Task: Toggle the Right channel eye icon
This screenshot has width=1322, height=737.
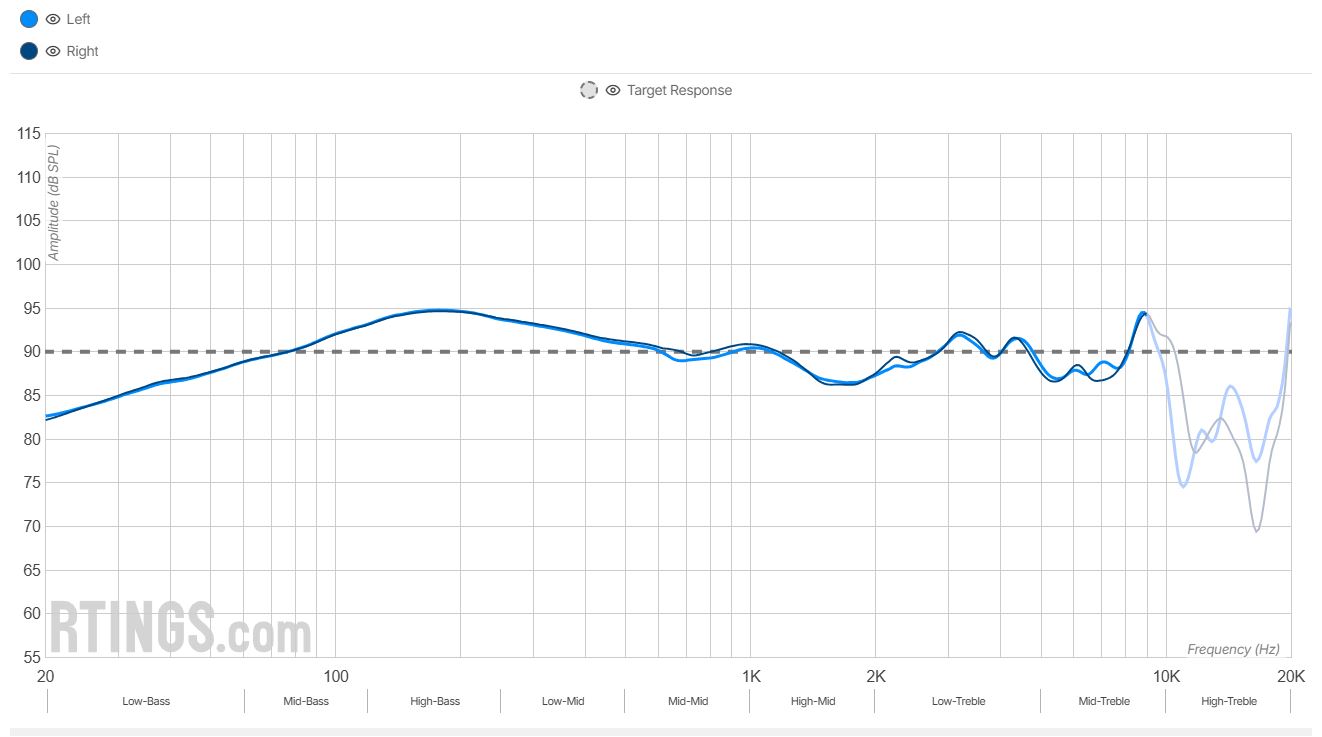Action: [53, 51]
